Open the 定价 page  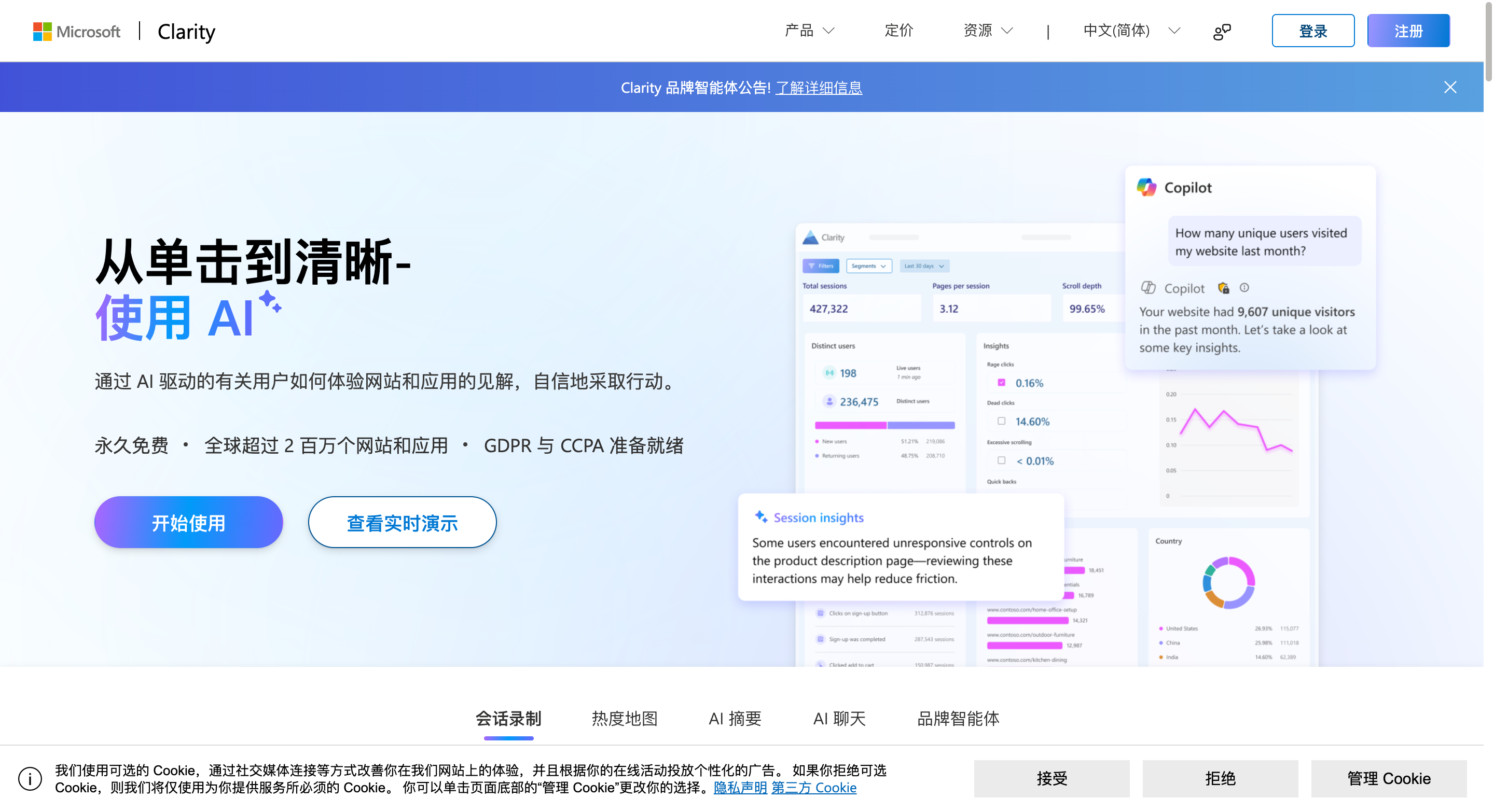(898, 30)
